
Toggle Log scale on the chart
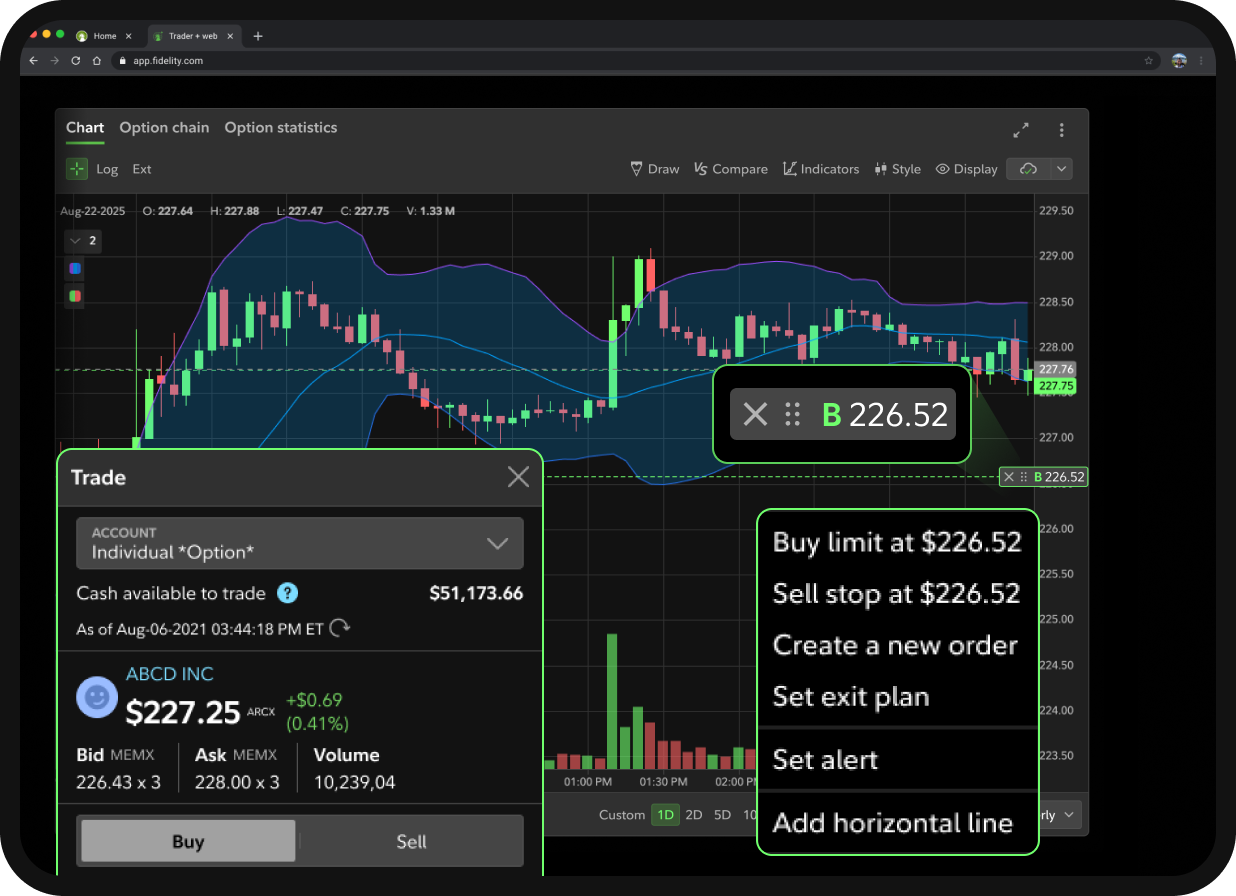(x=107, y=169)
